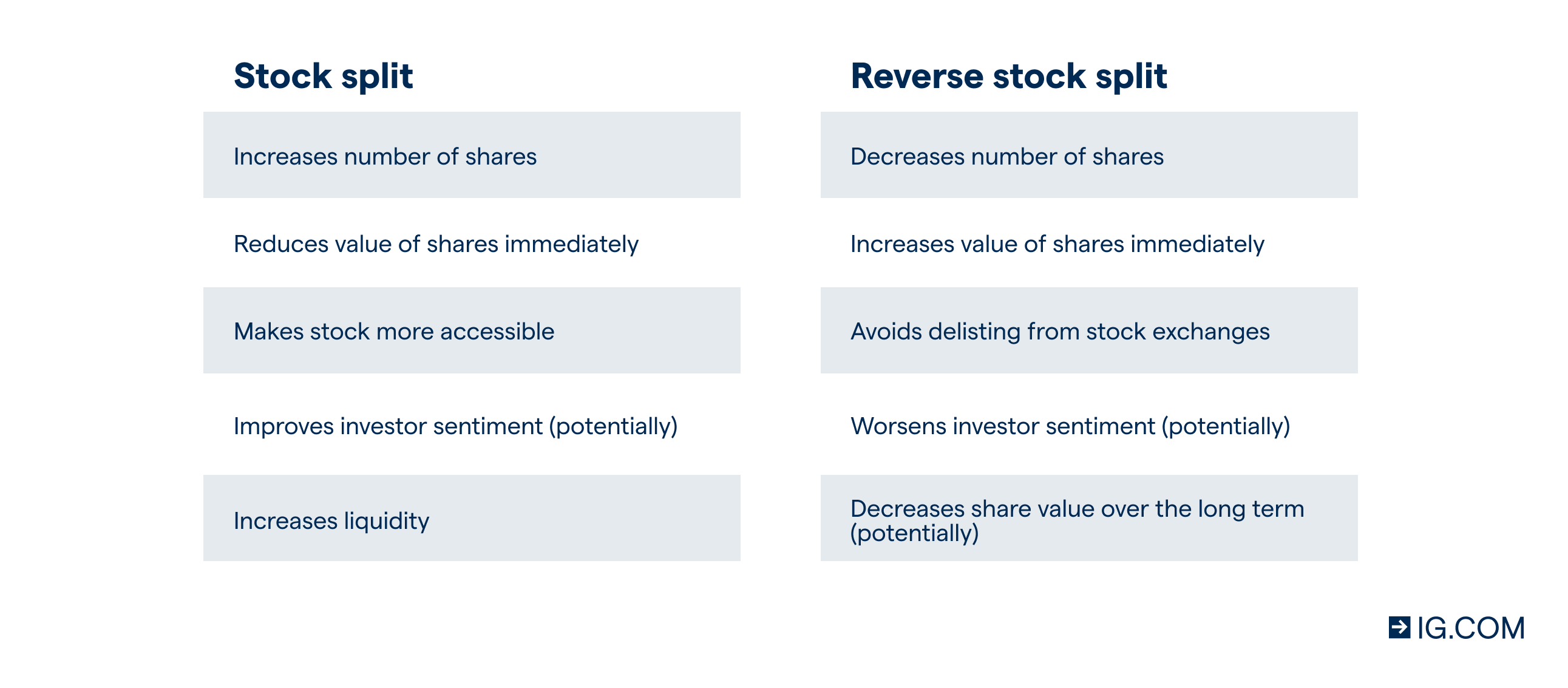Screen dimensions: 1568x688
Task: Click the Decreases number of shares row
Action: tap(1089, 155)
